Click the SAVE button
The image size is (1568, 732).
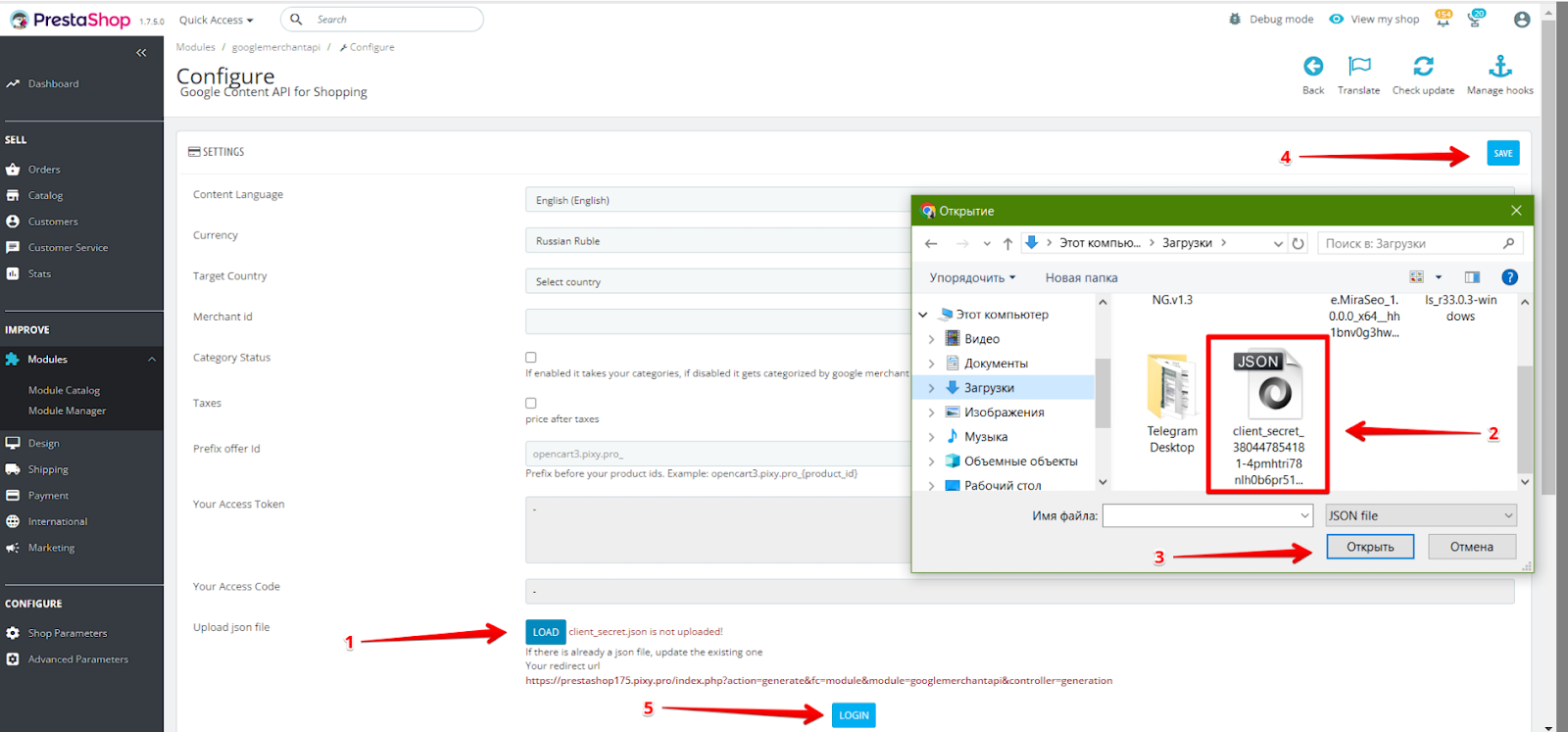1502,153
